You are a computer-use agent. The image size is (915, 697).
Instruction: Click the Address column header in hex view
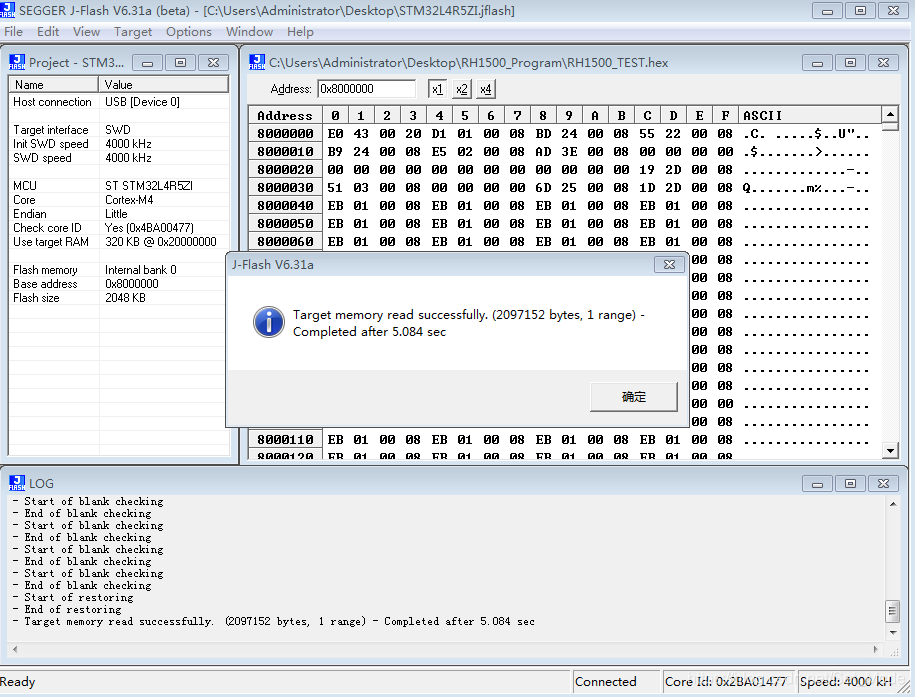click(285, 116)
